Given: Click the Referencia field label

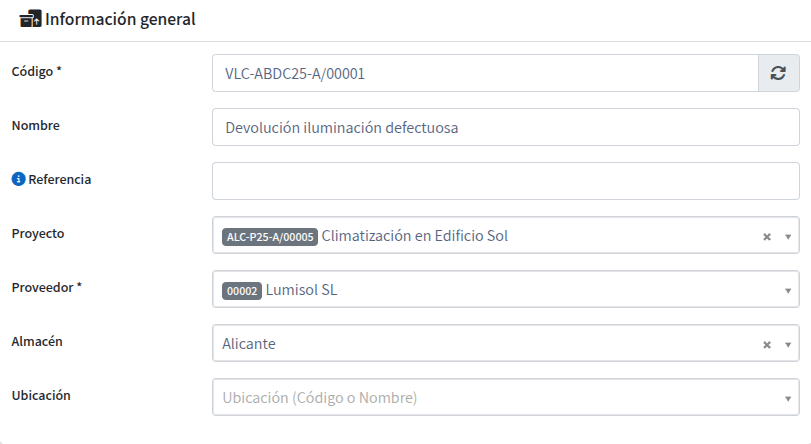Looking at the screenshot, I should pyautogui.click(x=59, y=179).
